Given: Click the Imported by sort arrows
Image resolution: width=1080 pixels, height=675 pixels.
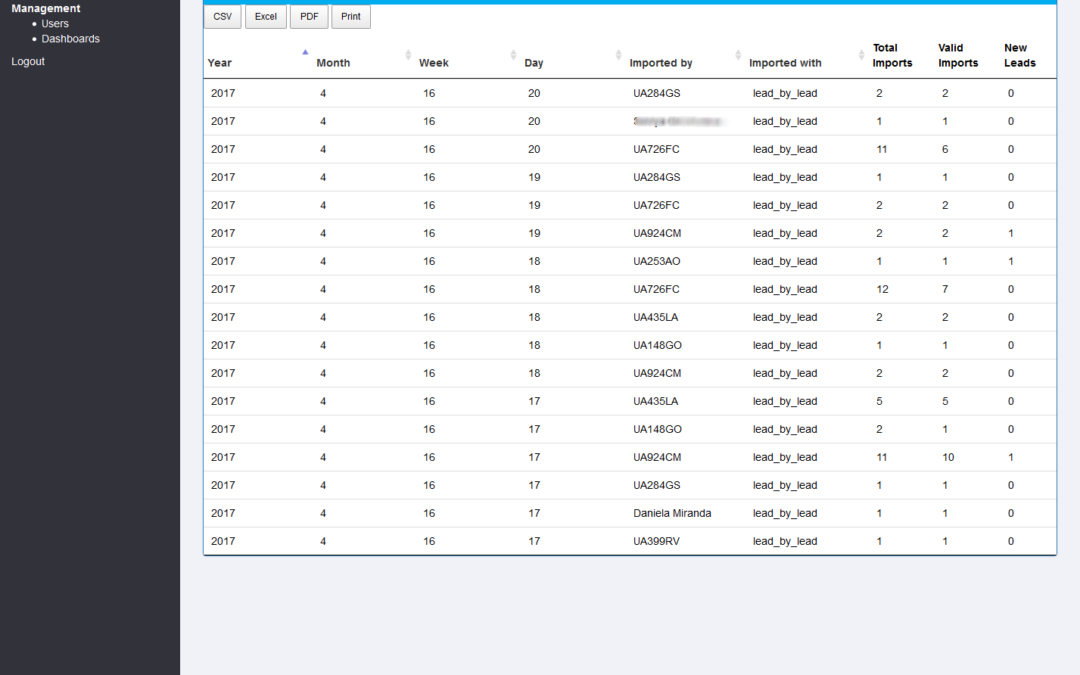Looking at the screenshot, I should click(x=738, y=54).
